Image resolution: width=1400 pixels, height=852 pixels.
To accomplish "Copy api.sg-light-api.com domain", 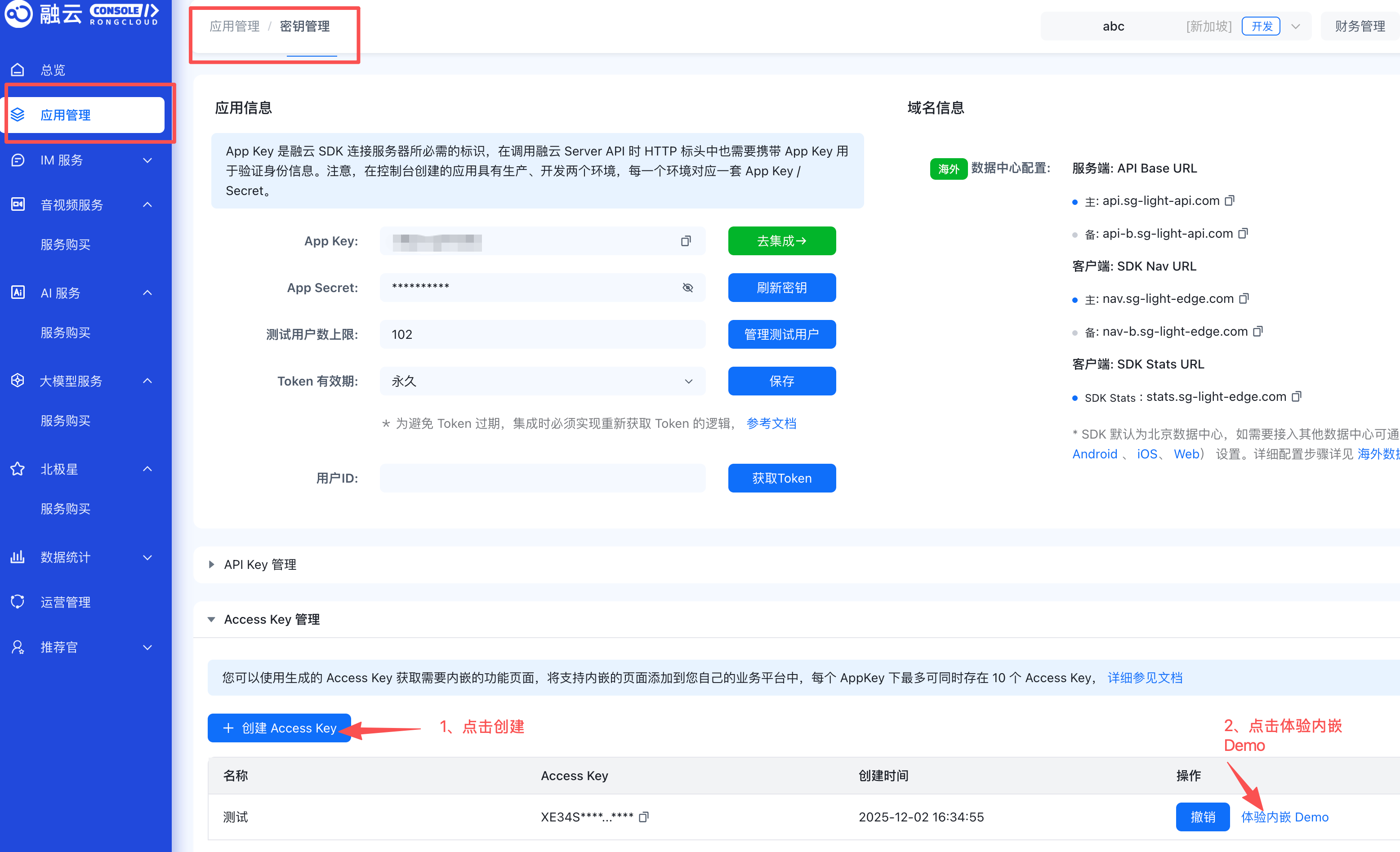I will [1230, 200].
